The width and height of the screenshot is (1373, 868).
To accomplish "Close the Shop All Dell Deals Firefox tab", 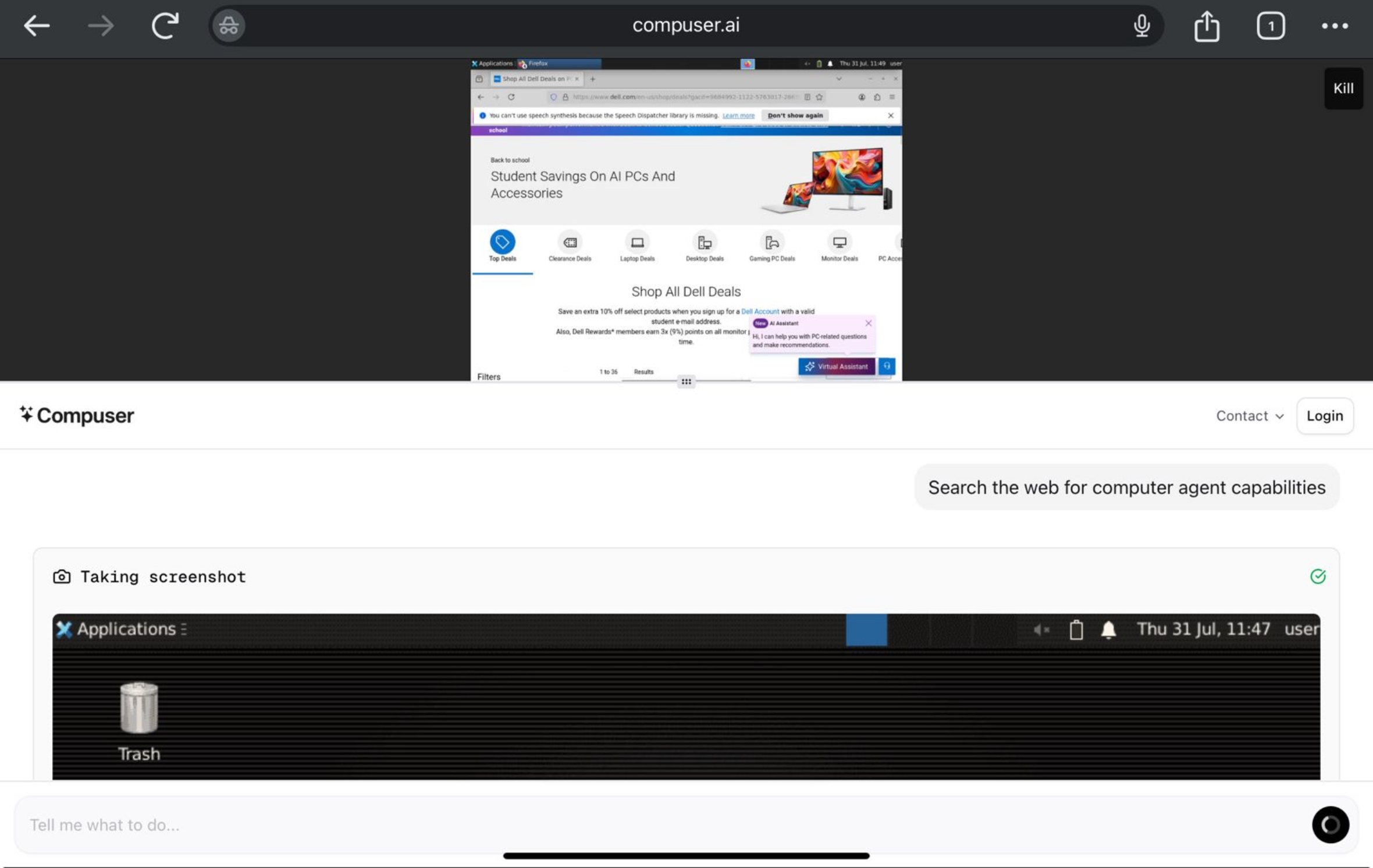I will click(577, 79).
